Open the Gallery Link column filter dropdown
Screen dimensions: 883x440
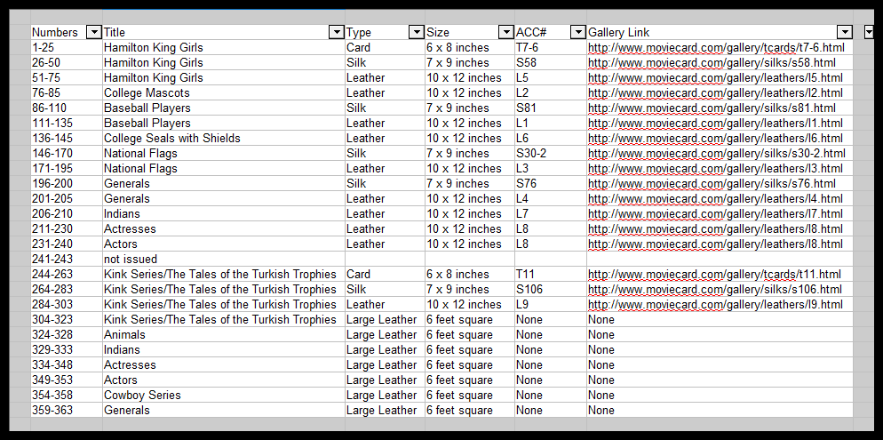[845, 32]
